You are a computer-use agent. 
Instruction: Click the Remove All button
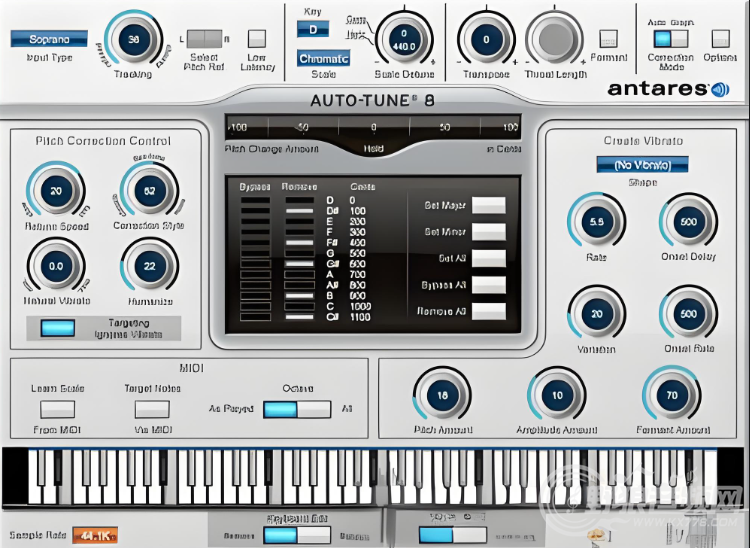(489, 312)
